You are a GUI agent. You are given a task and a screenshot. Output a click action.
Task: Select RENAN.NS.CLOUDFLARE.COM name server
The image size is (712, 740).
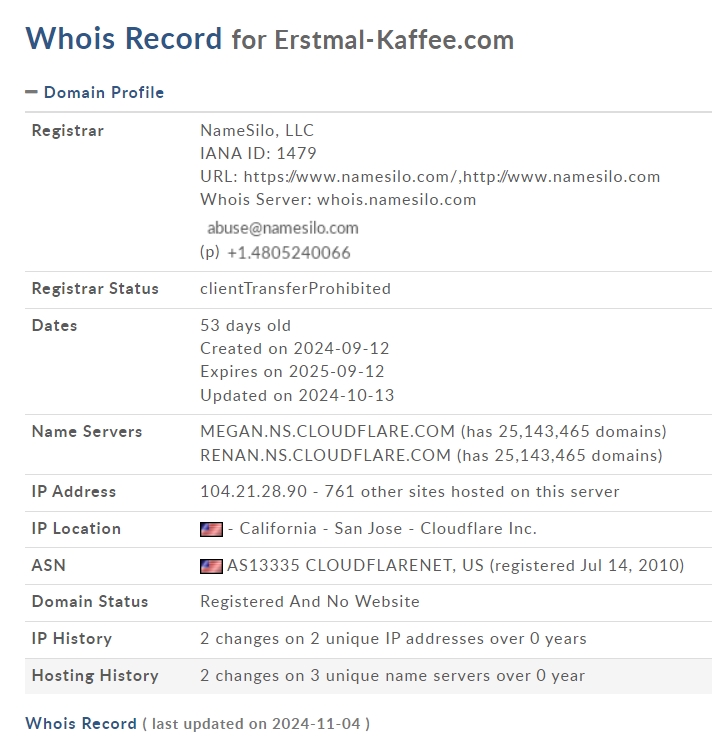[x=326, y=456]
